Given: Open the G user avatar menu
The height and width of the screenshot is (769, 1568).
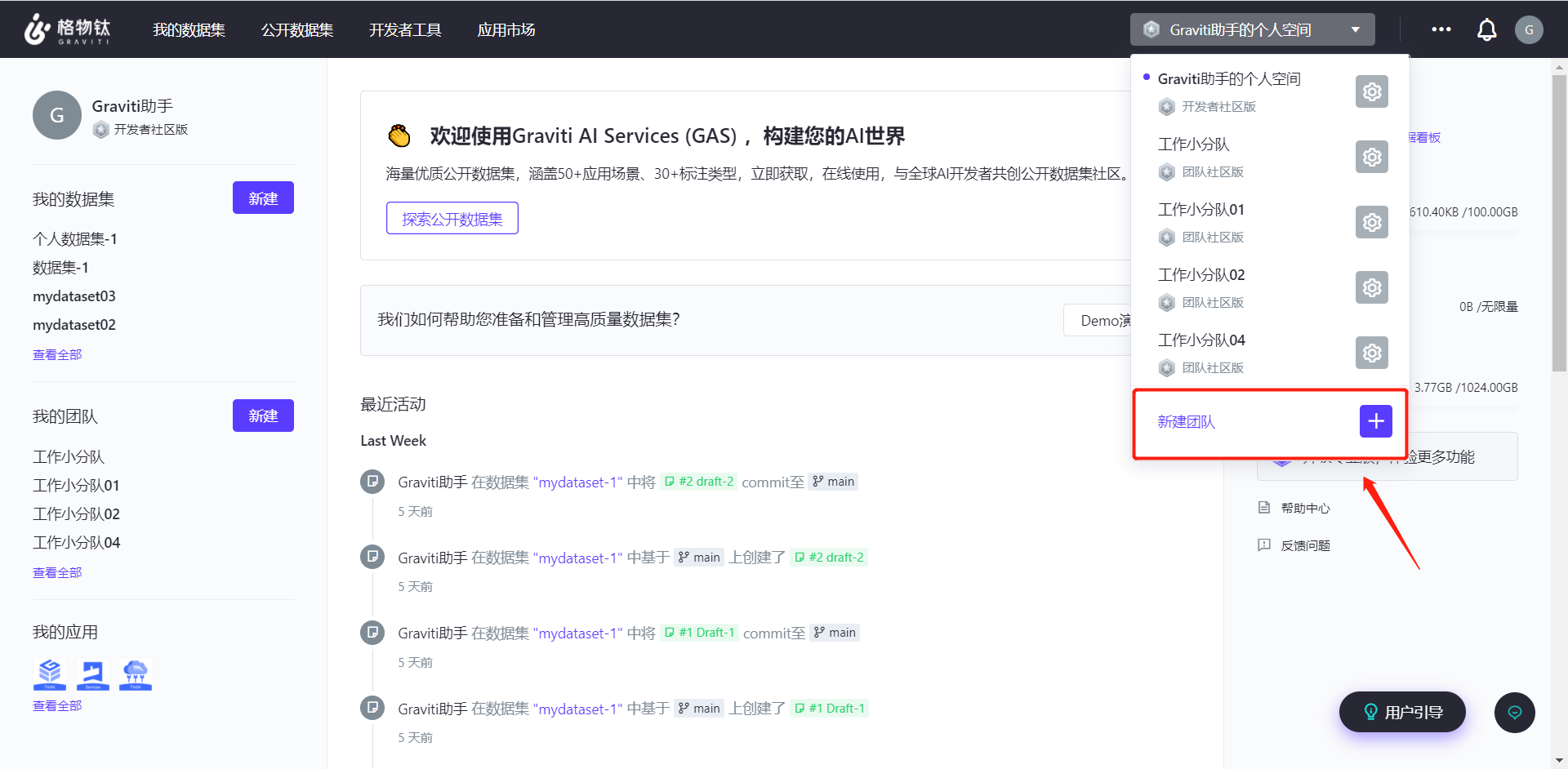Looking at the screenshot, I should click(1529, 29).
